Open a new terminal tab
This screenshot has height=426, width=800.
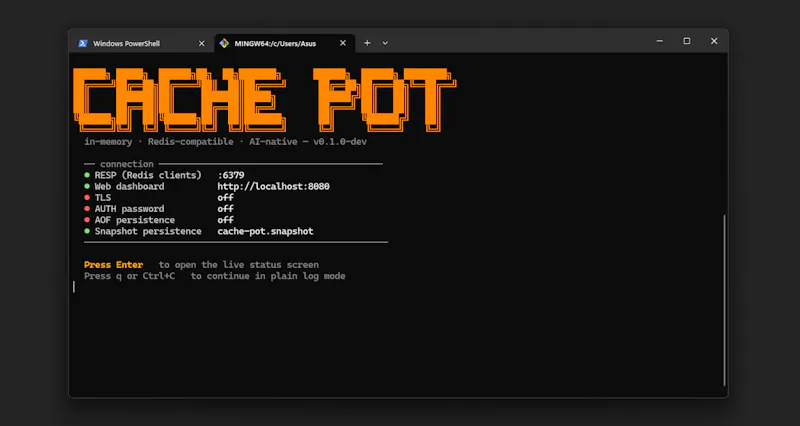tap(367, 43)
